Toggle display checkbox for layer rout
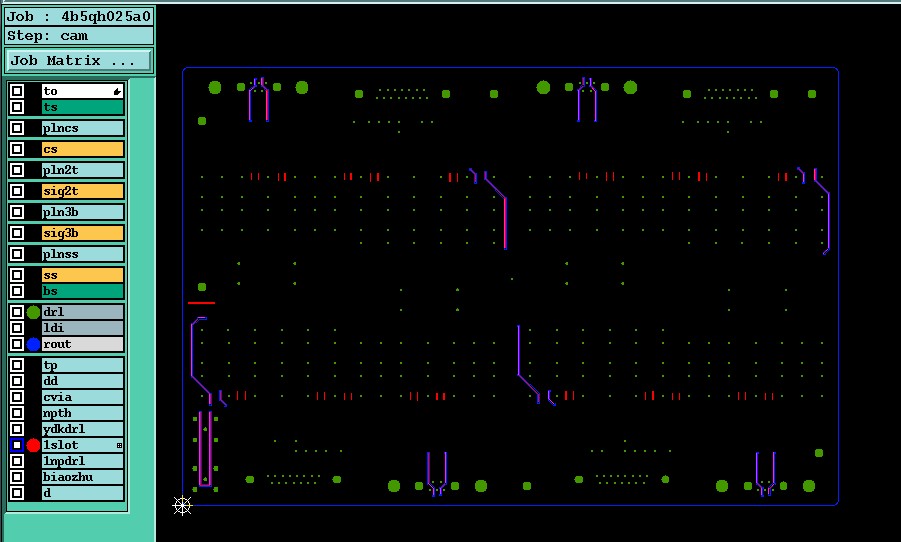Image resolution: width=901 pixels, height=542 pixels. [x=17, y=344]
